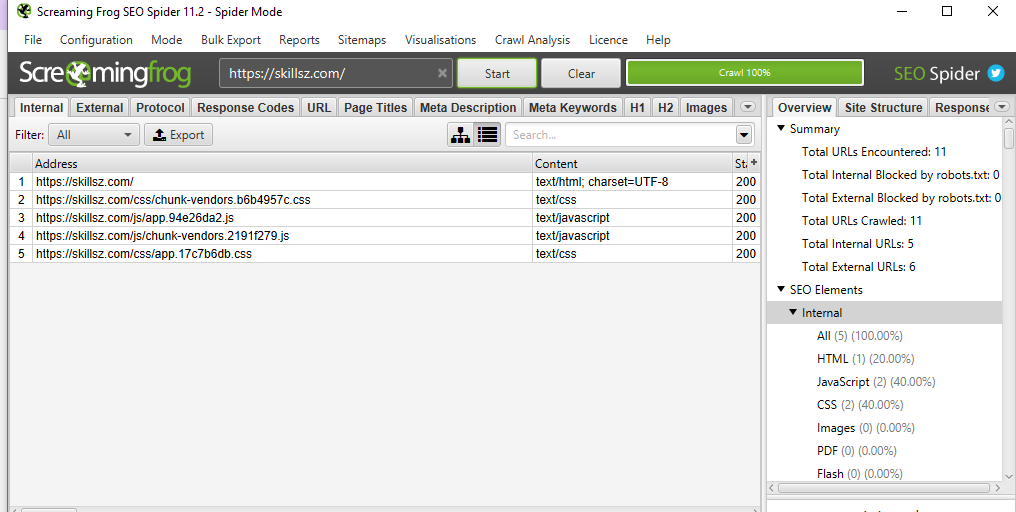The image size is (1016, 512).
Task: Click CSS (2) in the overview tree
Action: 860,404
